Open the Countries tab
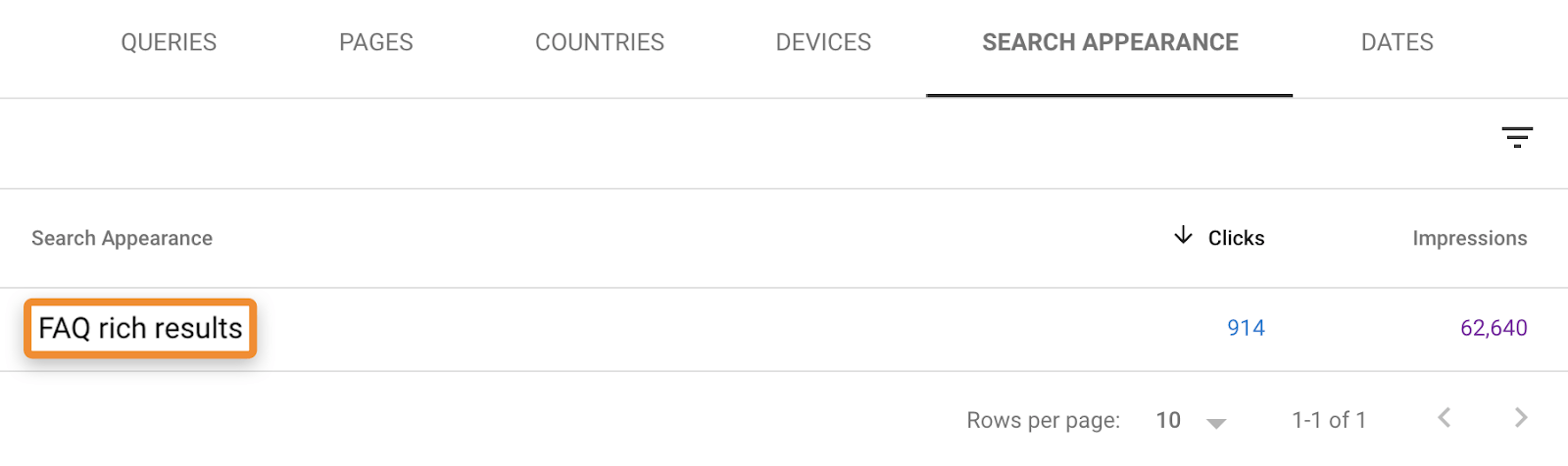 click(x=600, y=43)
